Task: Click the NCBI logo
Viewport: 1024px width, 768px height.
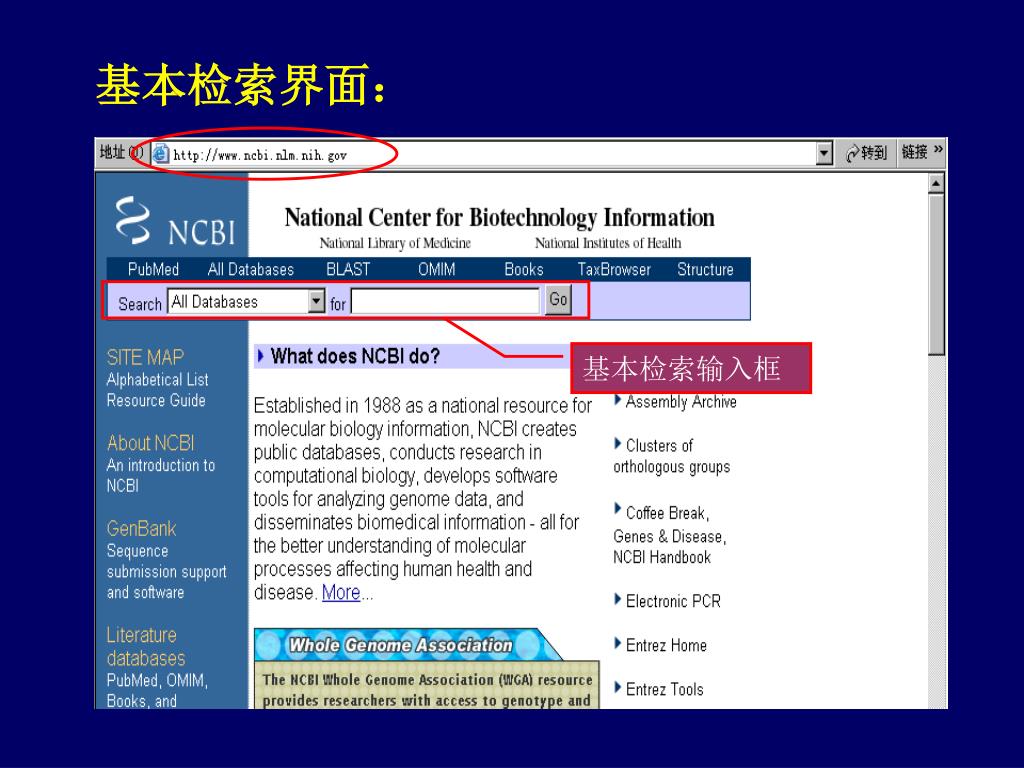Action: (x=175, y=221)
